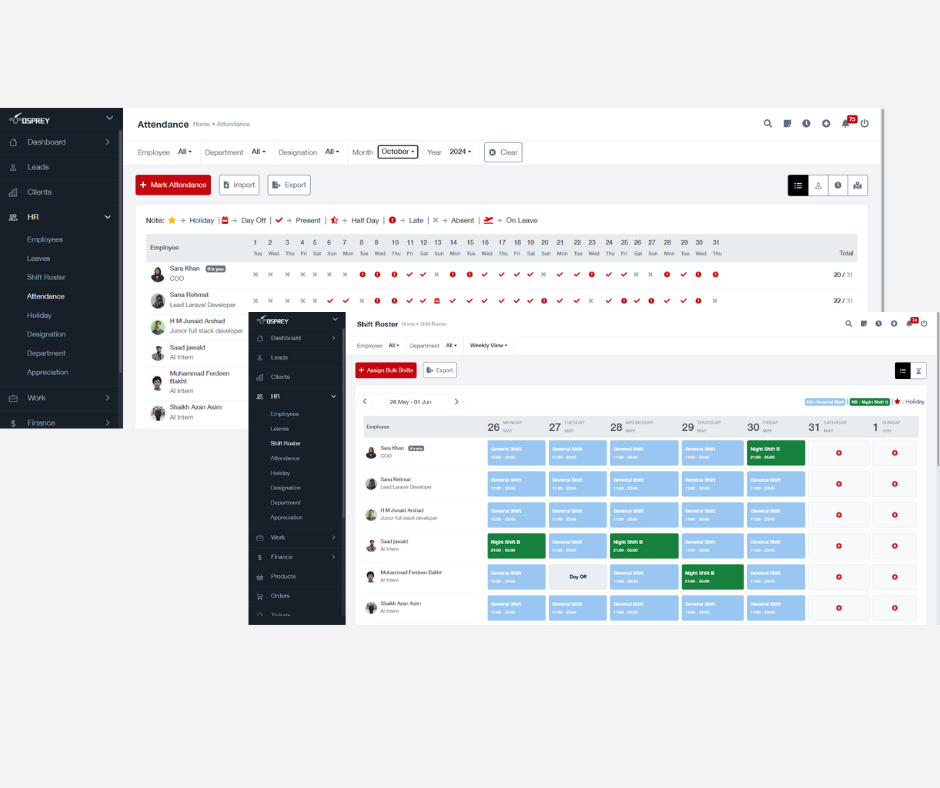Switch to list summary view in Attendance
The image size is (940, 788).
click(798, 185)
